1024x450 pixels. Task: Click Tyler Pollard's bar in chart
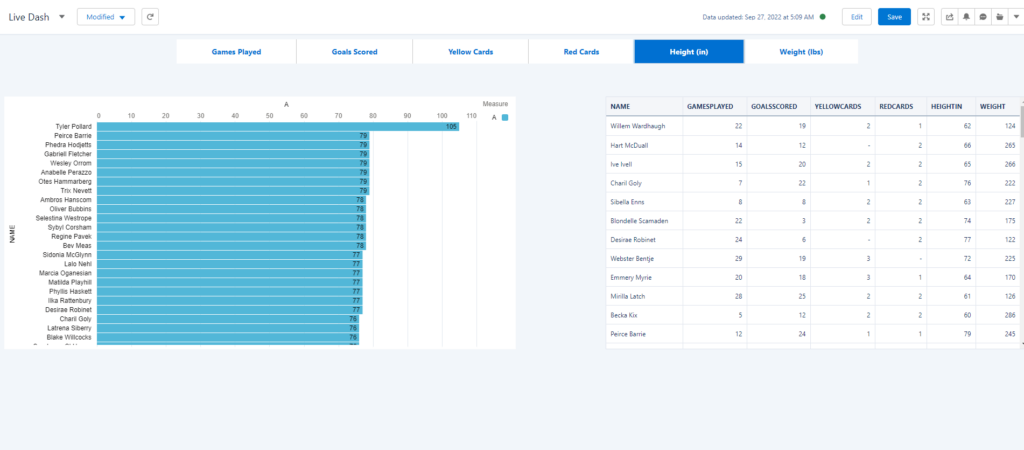tap(278, 127)
